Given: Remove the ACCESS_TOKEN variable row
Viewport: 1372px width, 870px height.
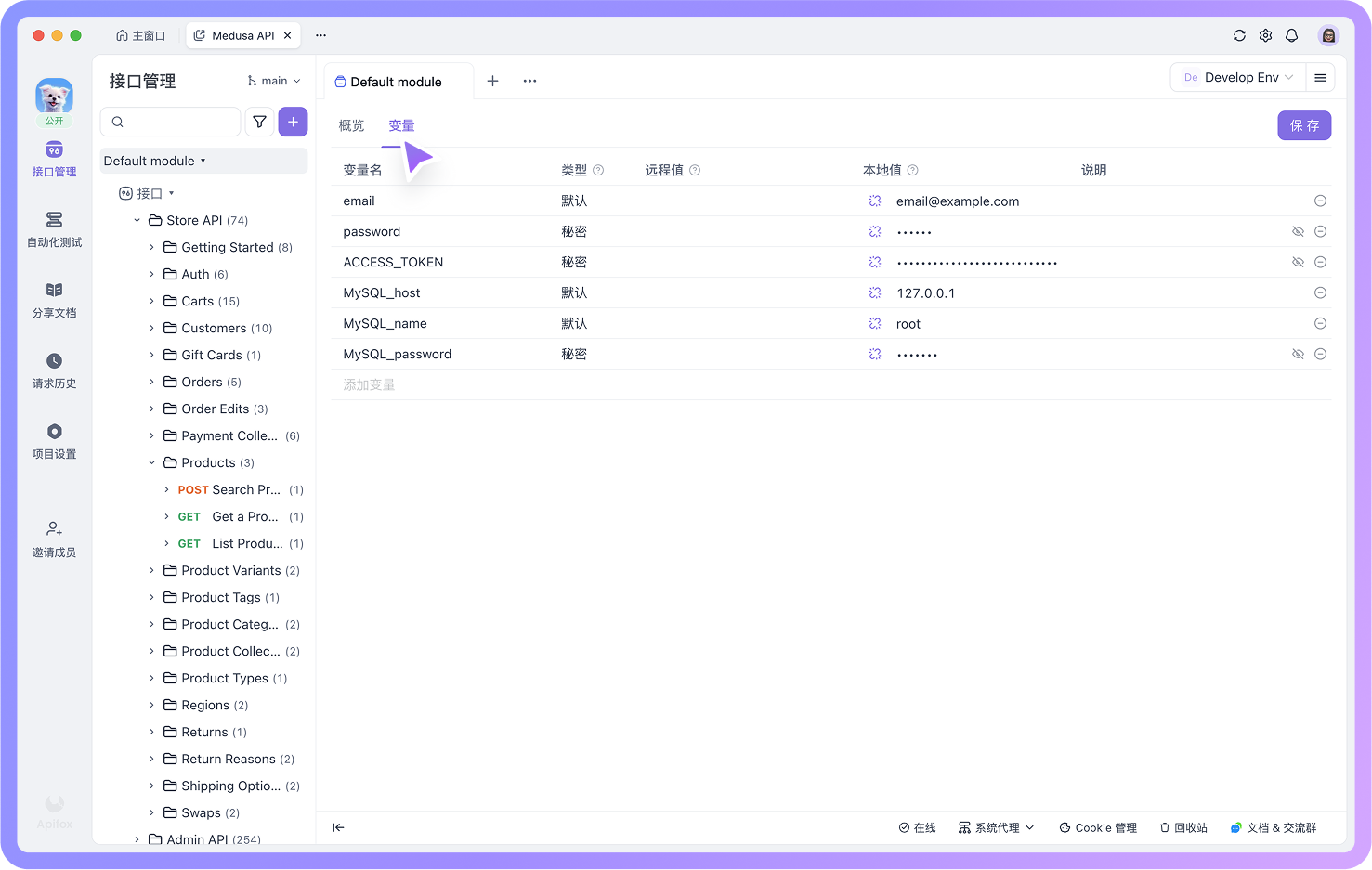Looking at the screenshot, I should (x=1320, y=262).
